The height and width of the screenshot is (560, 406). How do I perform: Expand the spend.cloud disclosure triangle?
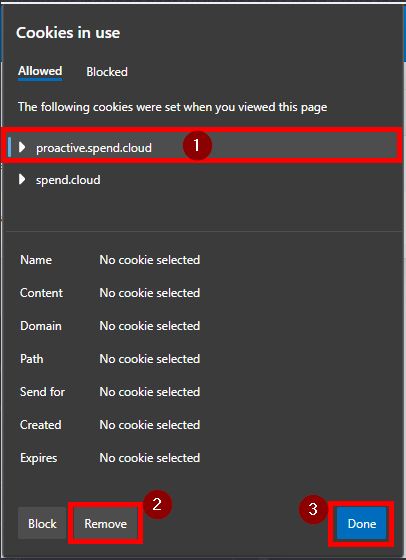pos(22,179)
